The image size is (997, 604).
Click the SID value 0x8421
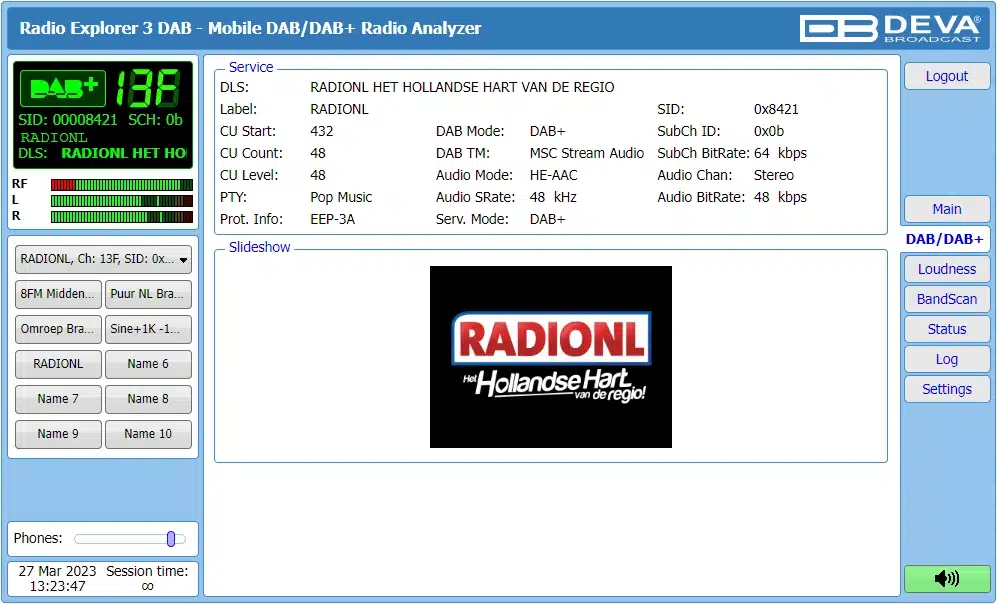tap(776, 109)
